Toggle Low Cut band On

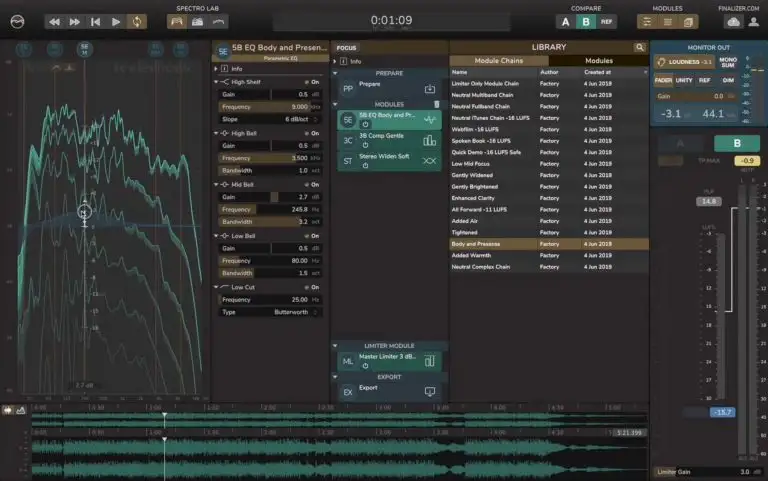pyautogui.click(x=312, y=288)
